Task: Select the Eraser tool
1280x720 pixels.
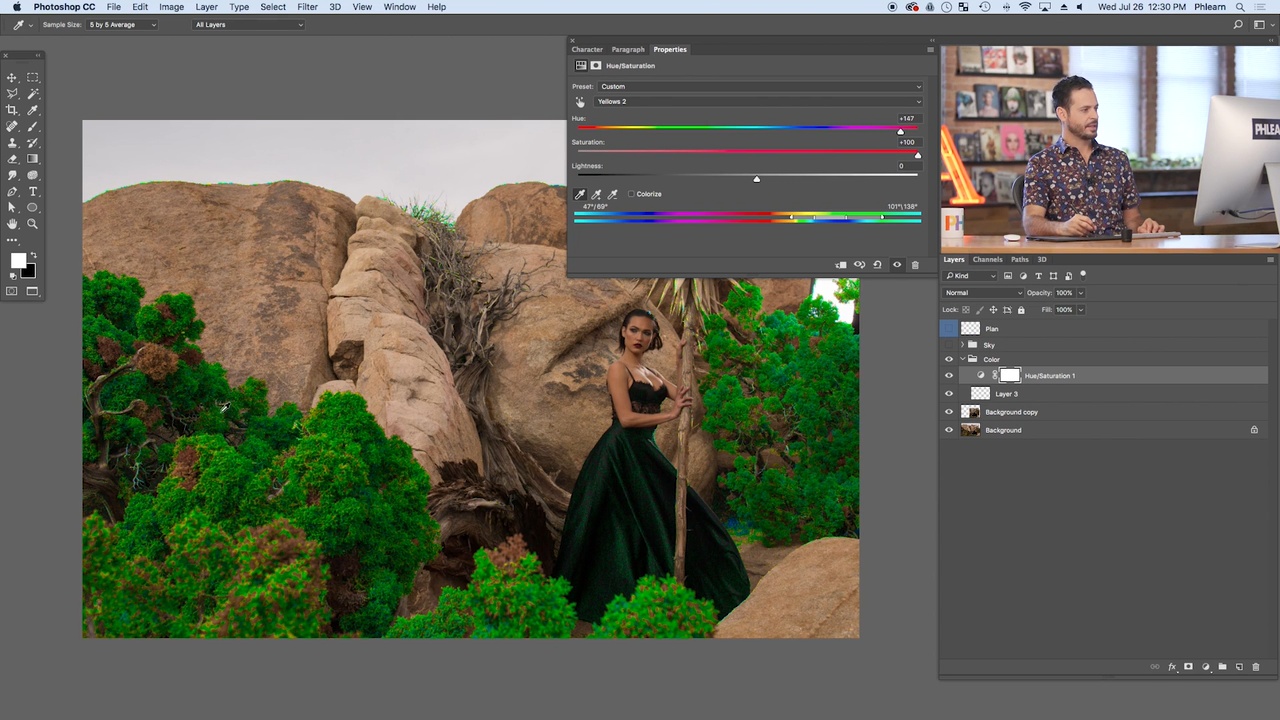Action: tap(12, 159)
